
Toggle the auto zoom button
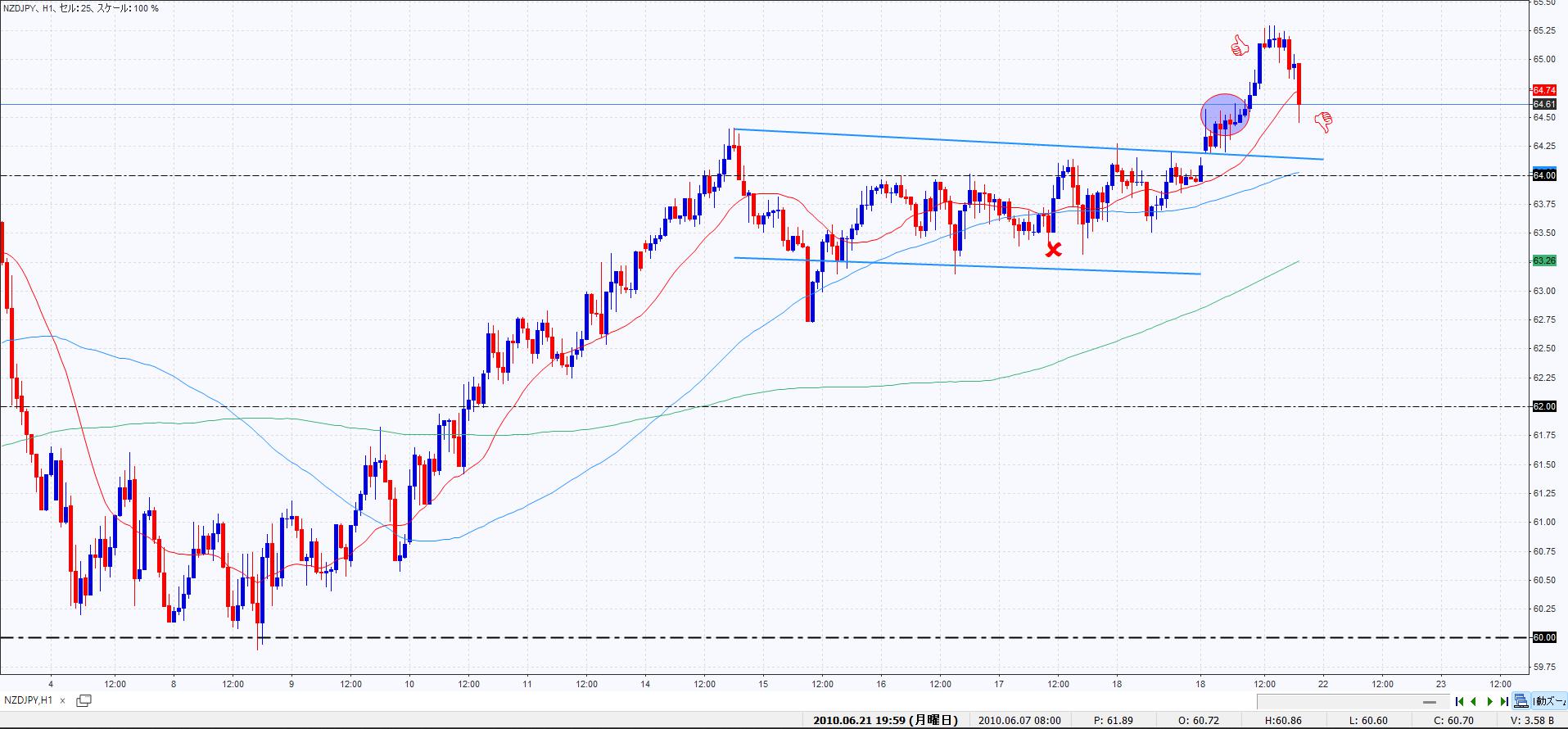[x=1549, y=701]
